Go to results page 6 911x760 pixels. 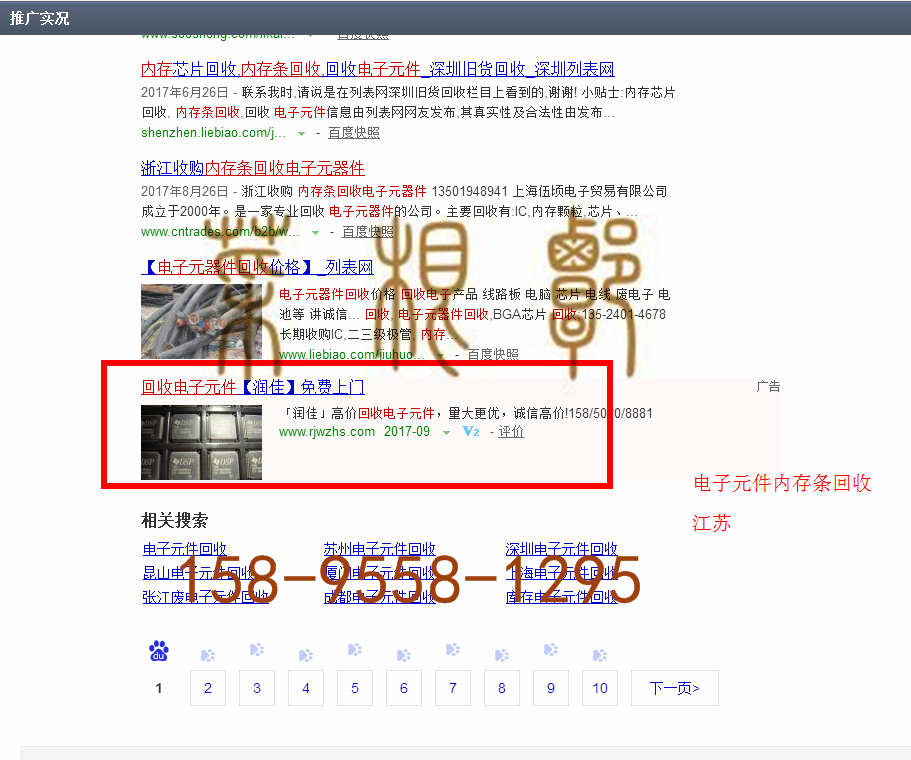[404, 688]
